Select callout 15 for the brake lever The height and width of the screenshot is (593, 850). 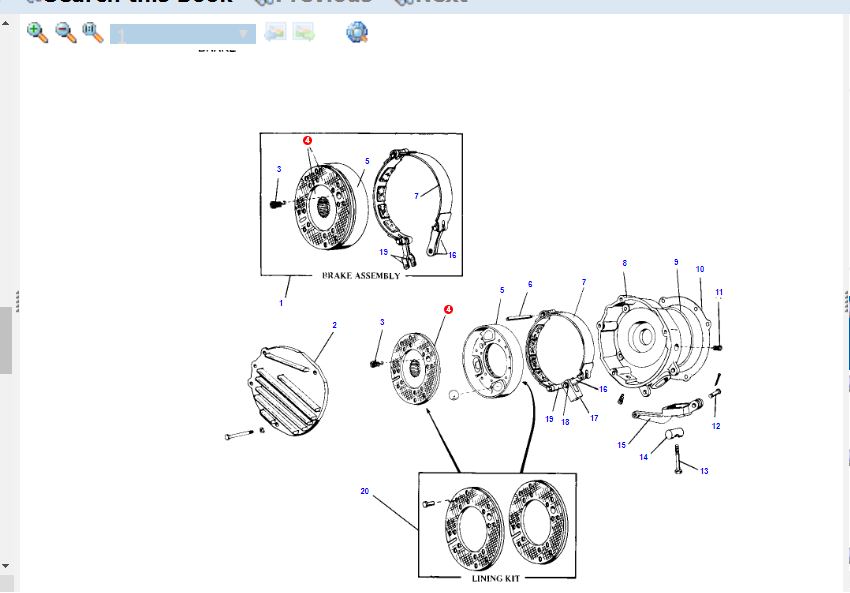tap(621, 445)
